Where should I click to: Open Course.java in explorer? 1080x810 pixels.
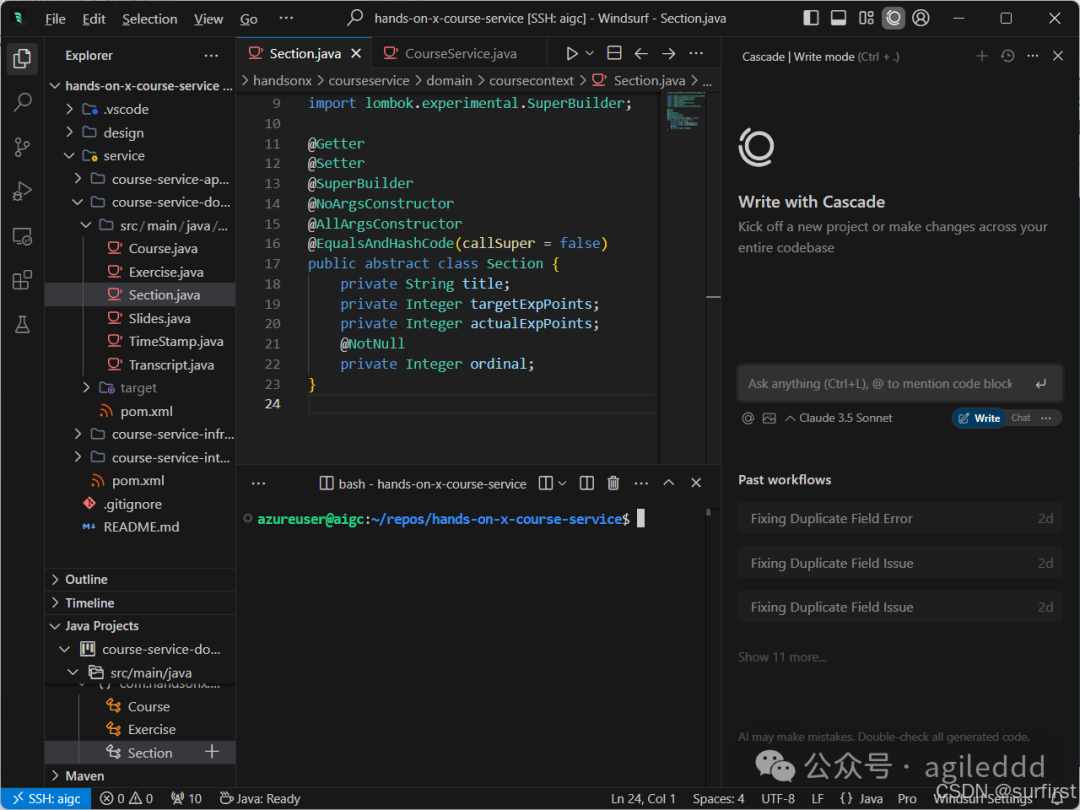163,248
